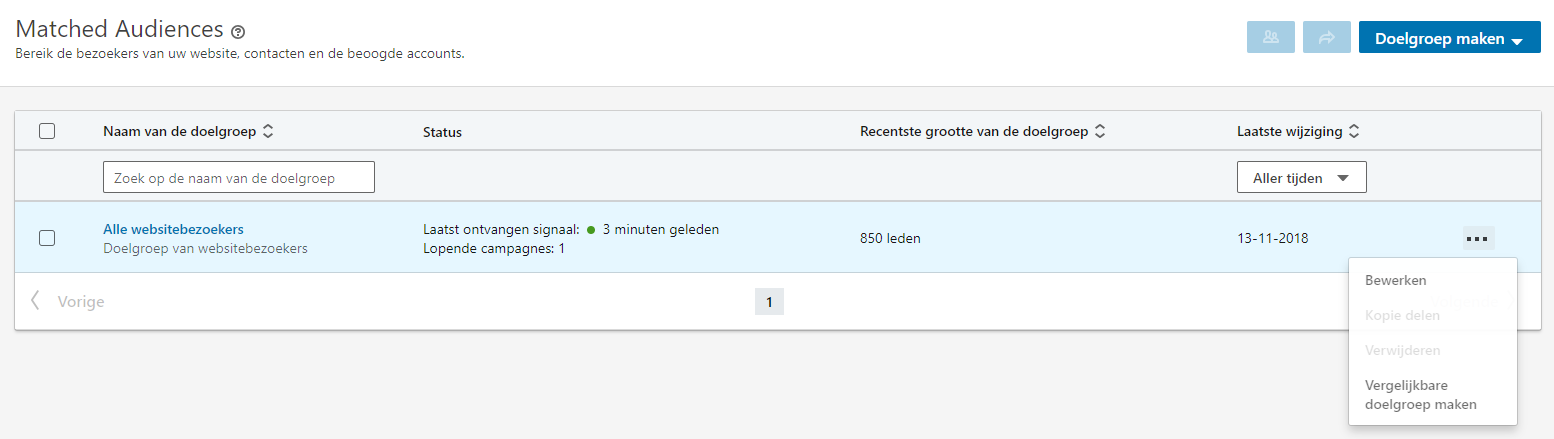Open the Doelgroep maken dropdown
Image resolution: width=1554 pixels, height=439 pixels.
1449,37
